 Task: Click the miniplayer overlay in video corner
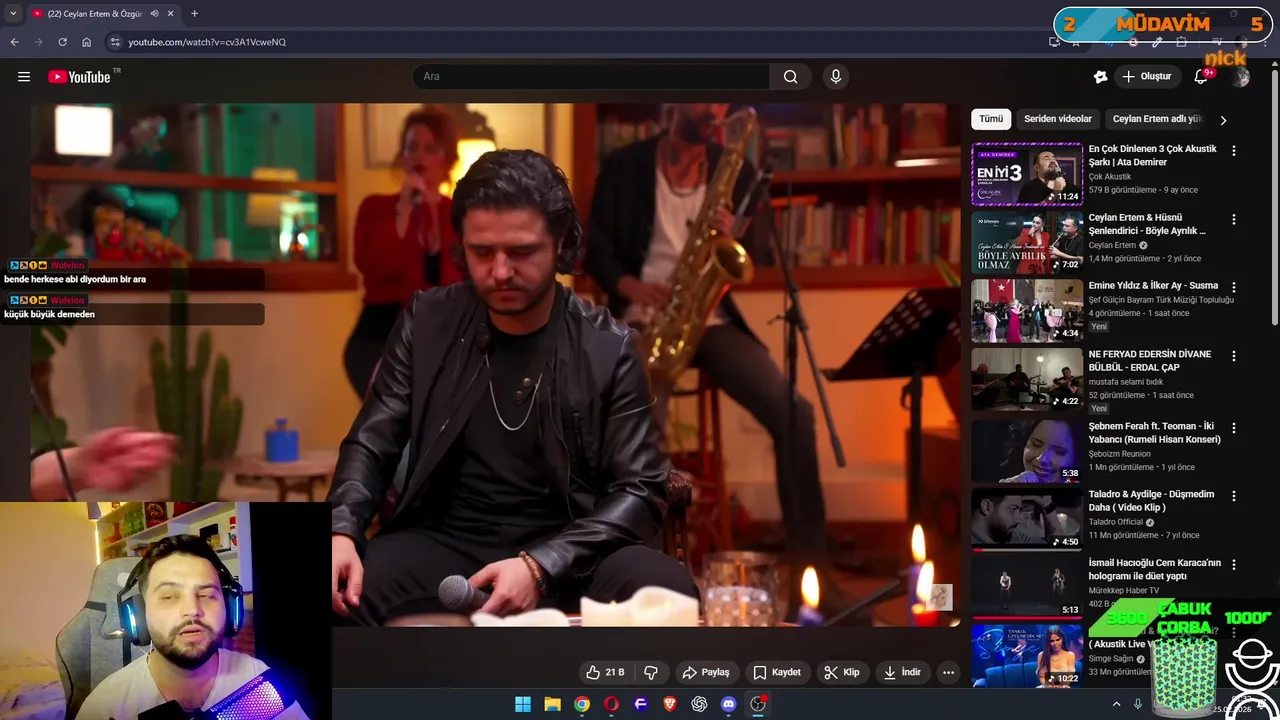pyautogui.click(x=940, y=597)
